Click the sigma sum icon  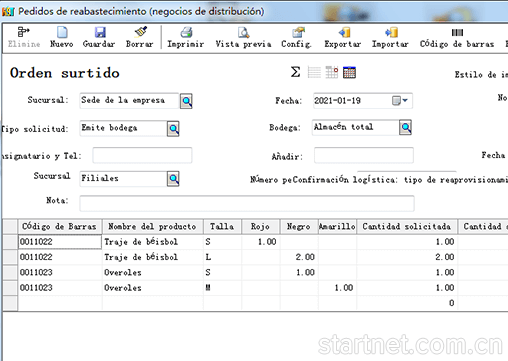point(295,72)
